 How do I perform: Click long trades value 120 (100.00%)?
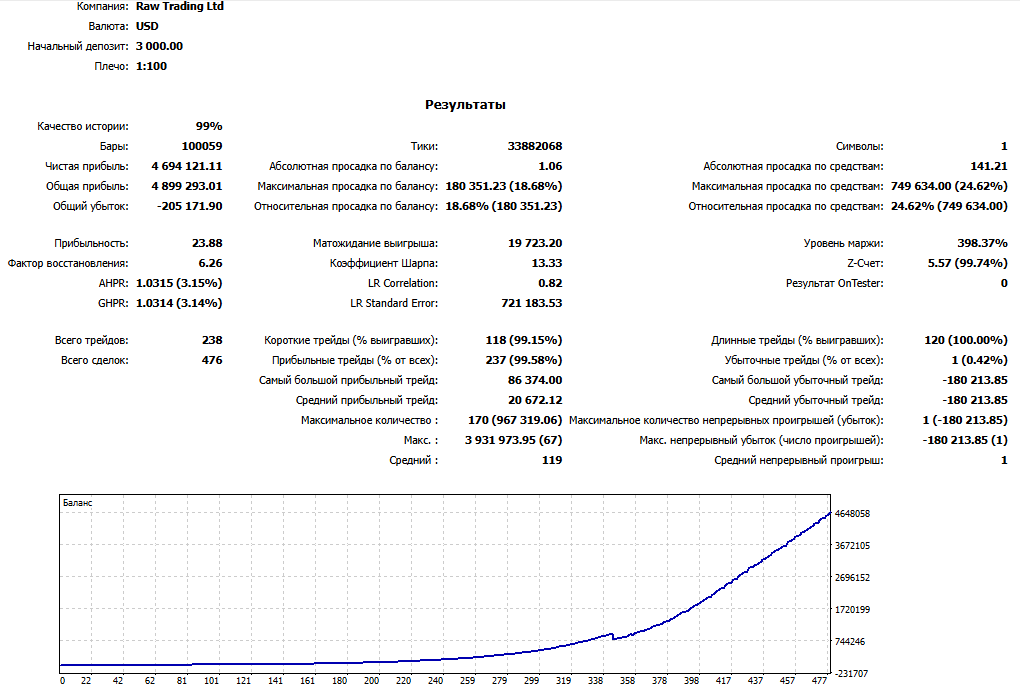[x=965, y=340]
